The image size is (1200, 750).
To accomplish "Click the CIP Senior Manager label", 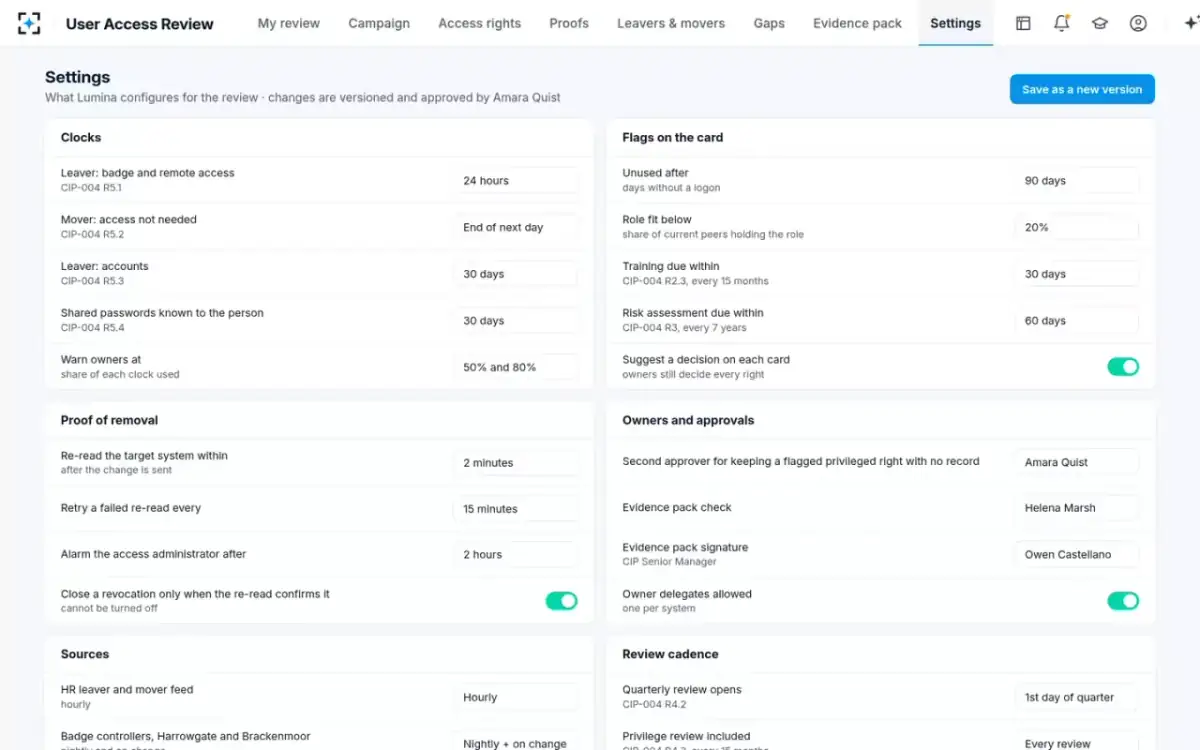I will pyautogui.click(x=669, y=562).
